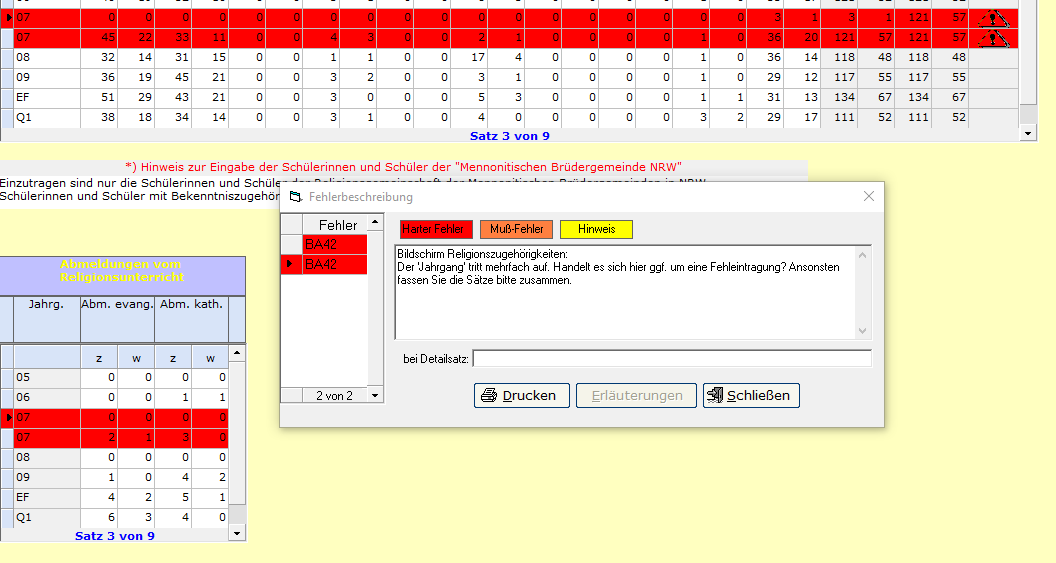Click the second row's warning triangle icon

993,38
